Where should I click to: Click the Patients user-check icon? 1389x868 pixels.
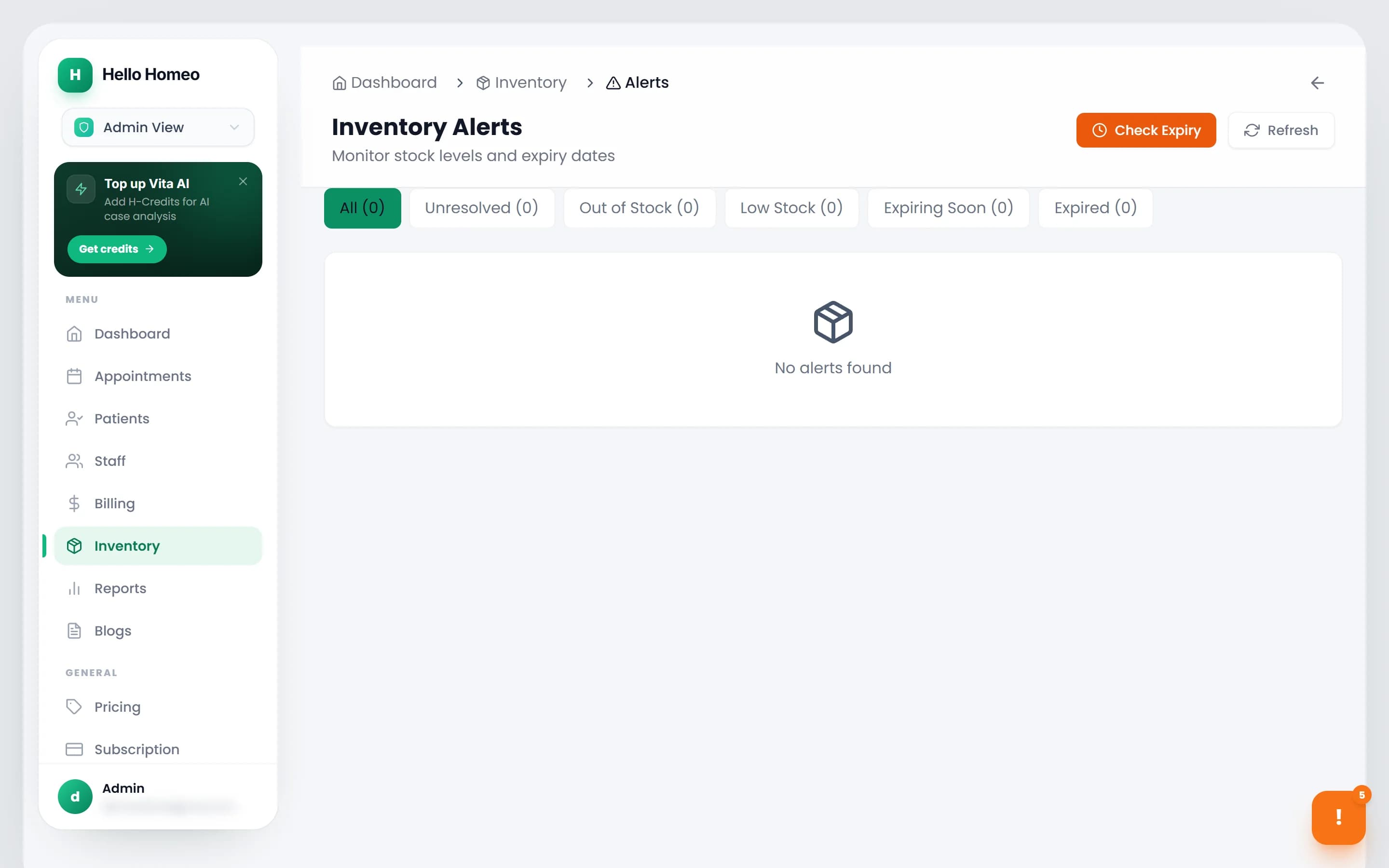tap(74, 419)
